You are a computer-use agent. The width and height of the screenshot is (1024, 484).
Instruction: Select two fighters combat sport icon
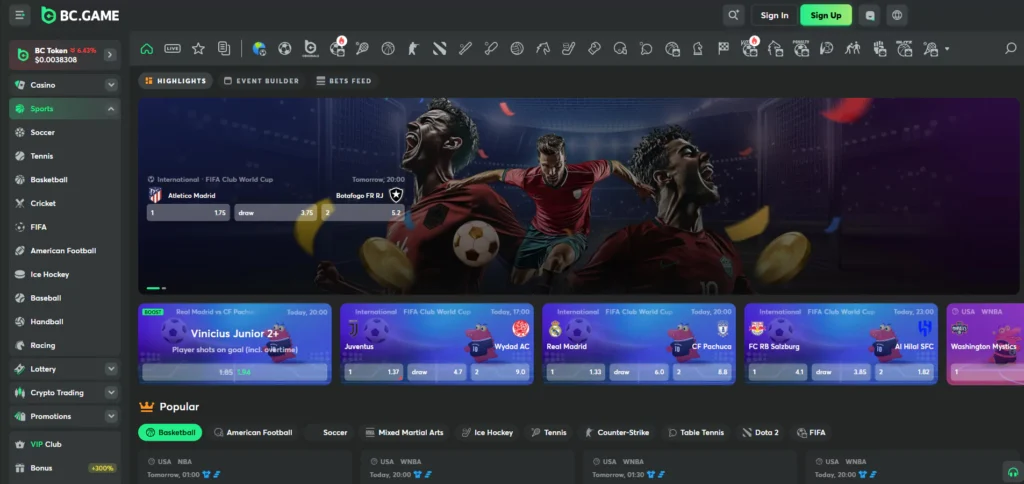pos(852,48)
